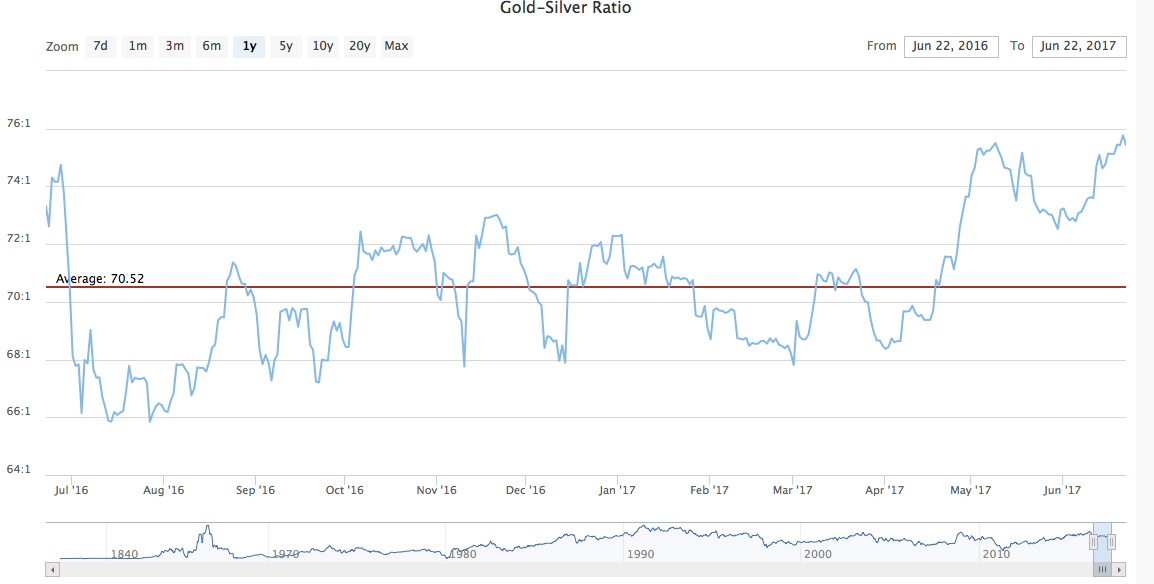Click the Jan '17 axis label

tap(617, 490)
